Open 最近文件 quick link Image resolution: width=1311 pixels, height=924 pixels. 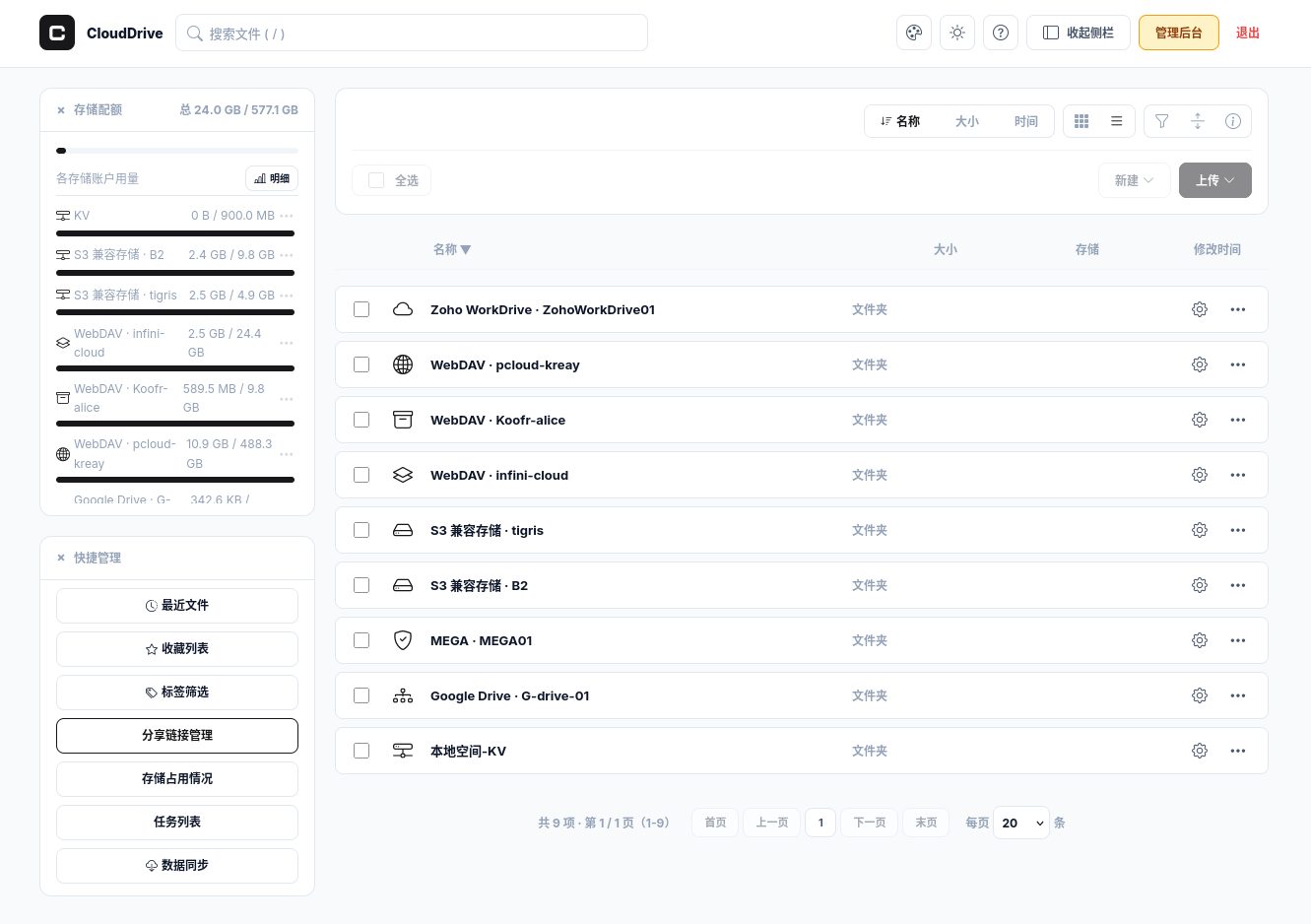(x=177, y=606)
